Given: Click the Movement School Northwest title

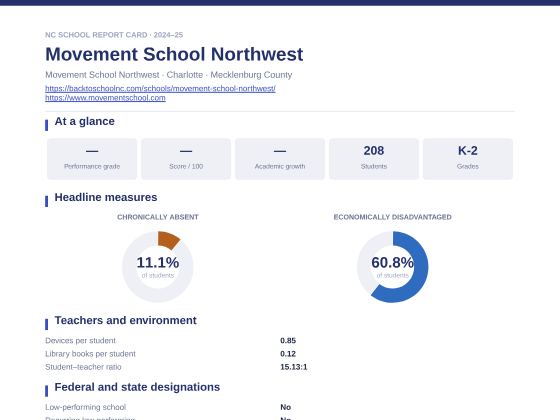Looking at the screenshot, I should click(x=174, y=54).
